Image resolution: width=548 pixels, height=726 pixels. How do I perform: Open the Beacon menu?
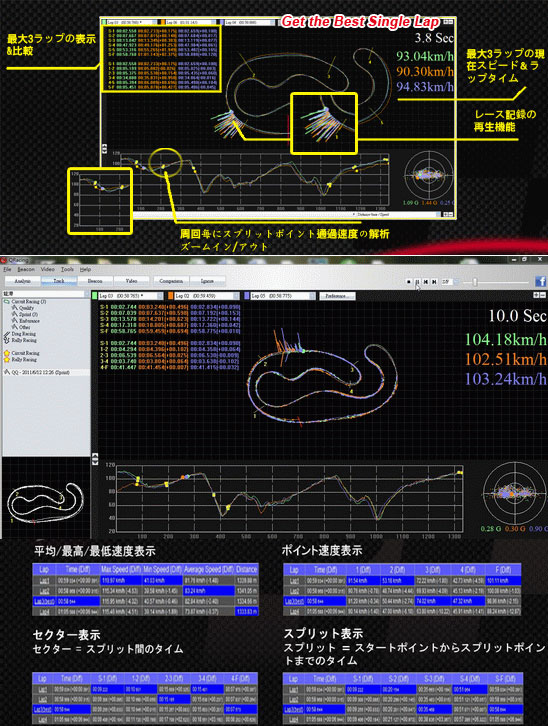point(26,269)
